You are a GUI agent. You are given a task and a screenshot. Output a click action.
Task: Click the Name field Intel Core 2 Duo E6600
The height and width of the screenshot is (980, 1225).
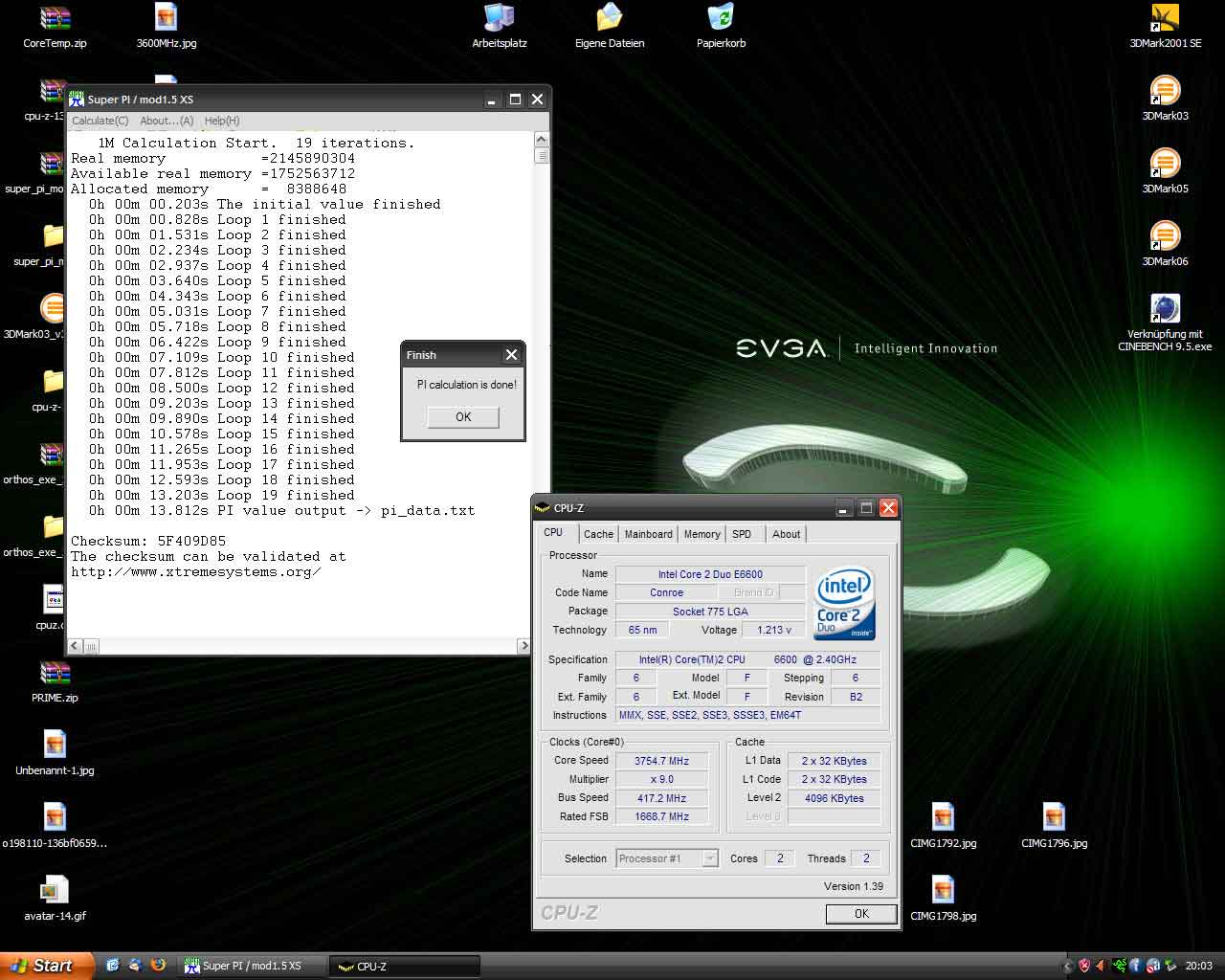(710, 574)
